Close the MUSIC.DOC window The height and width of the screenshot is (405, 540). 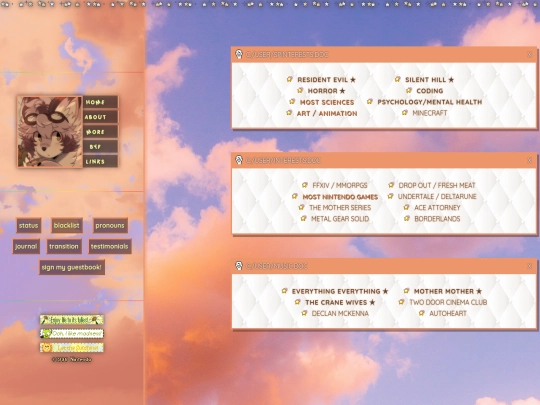529,266
